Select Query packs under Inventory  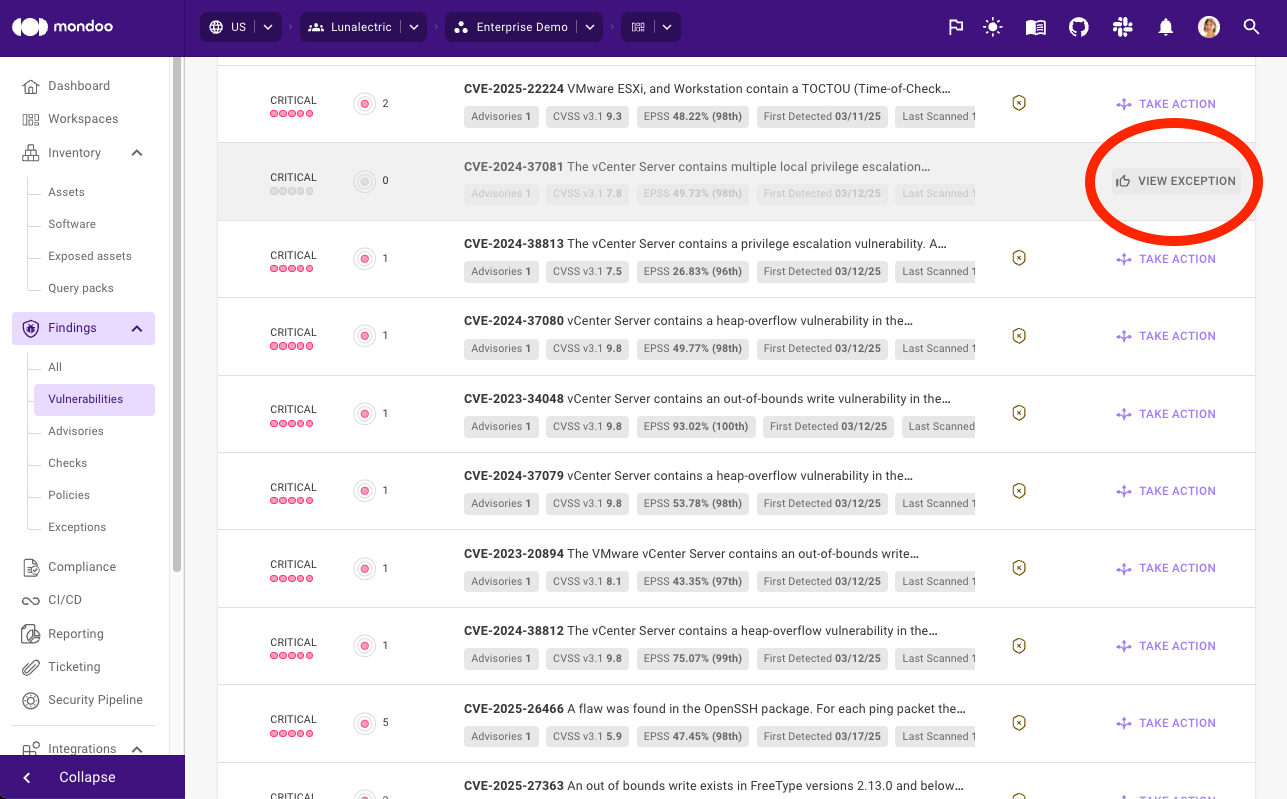click(x=81, y=288)
